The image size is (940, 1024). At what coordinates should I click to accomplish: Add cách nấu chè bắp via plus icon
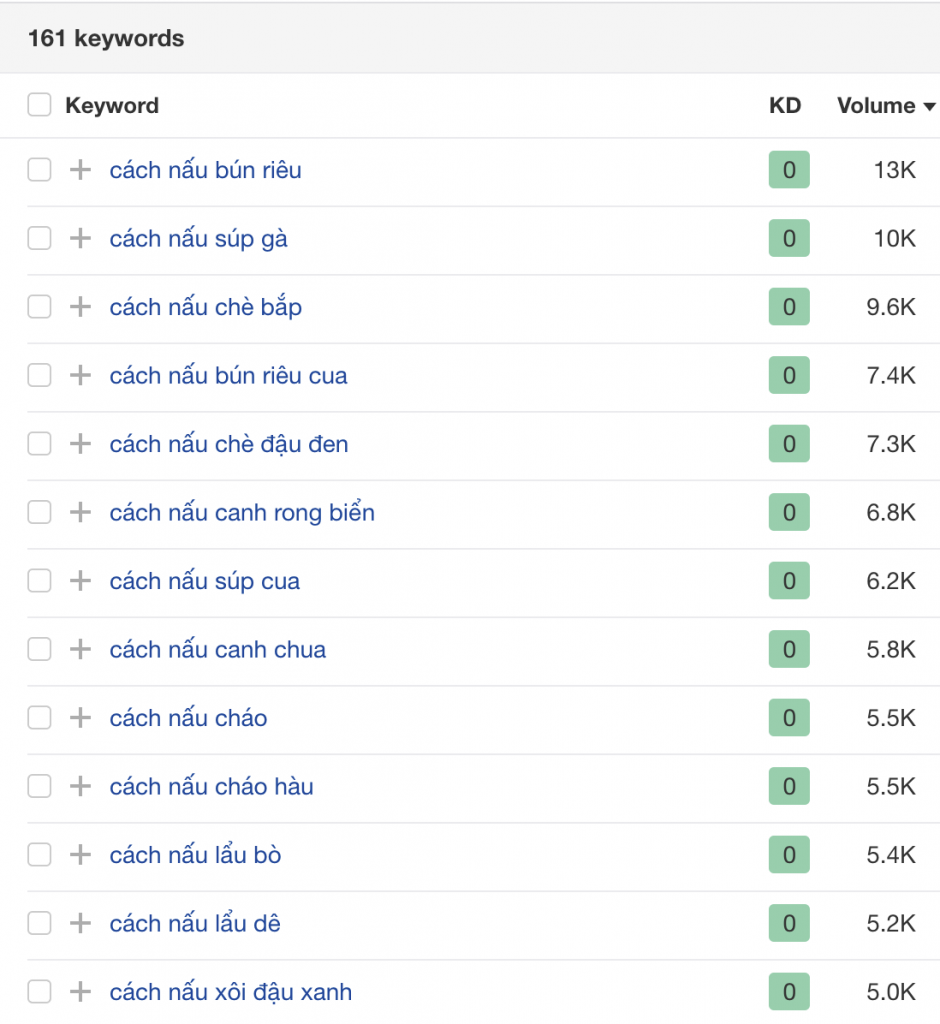coord(80,307)
